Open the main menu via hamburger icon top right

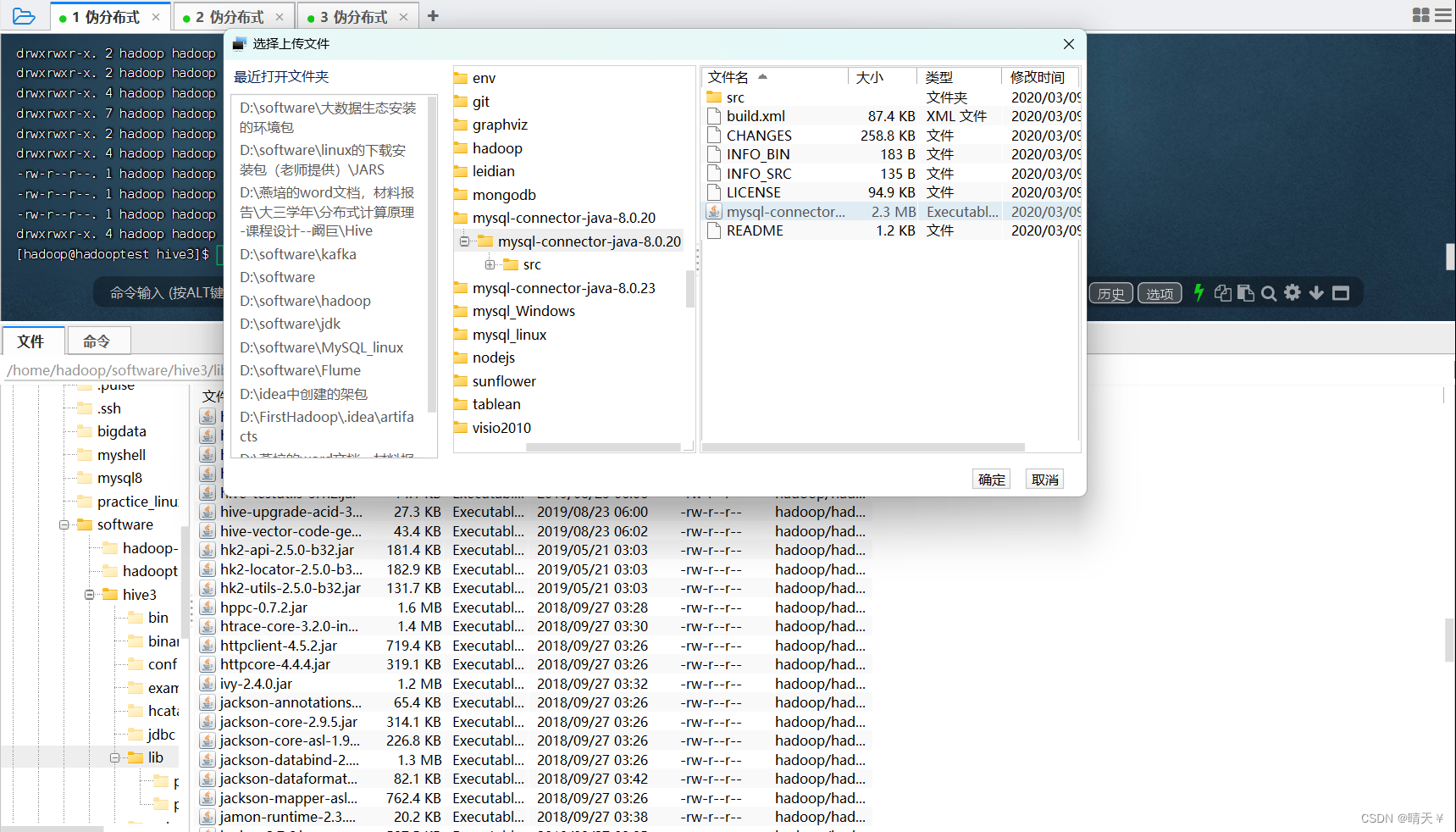pyautogui.click(x=1443, y=14)
